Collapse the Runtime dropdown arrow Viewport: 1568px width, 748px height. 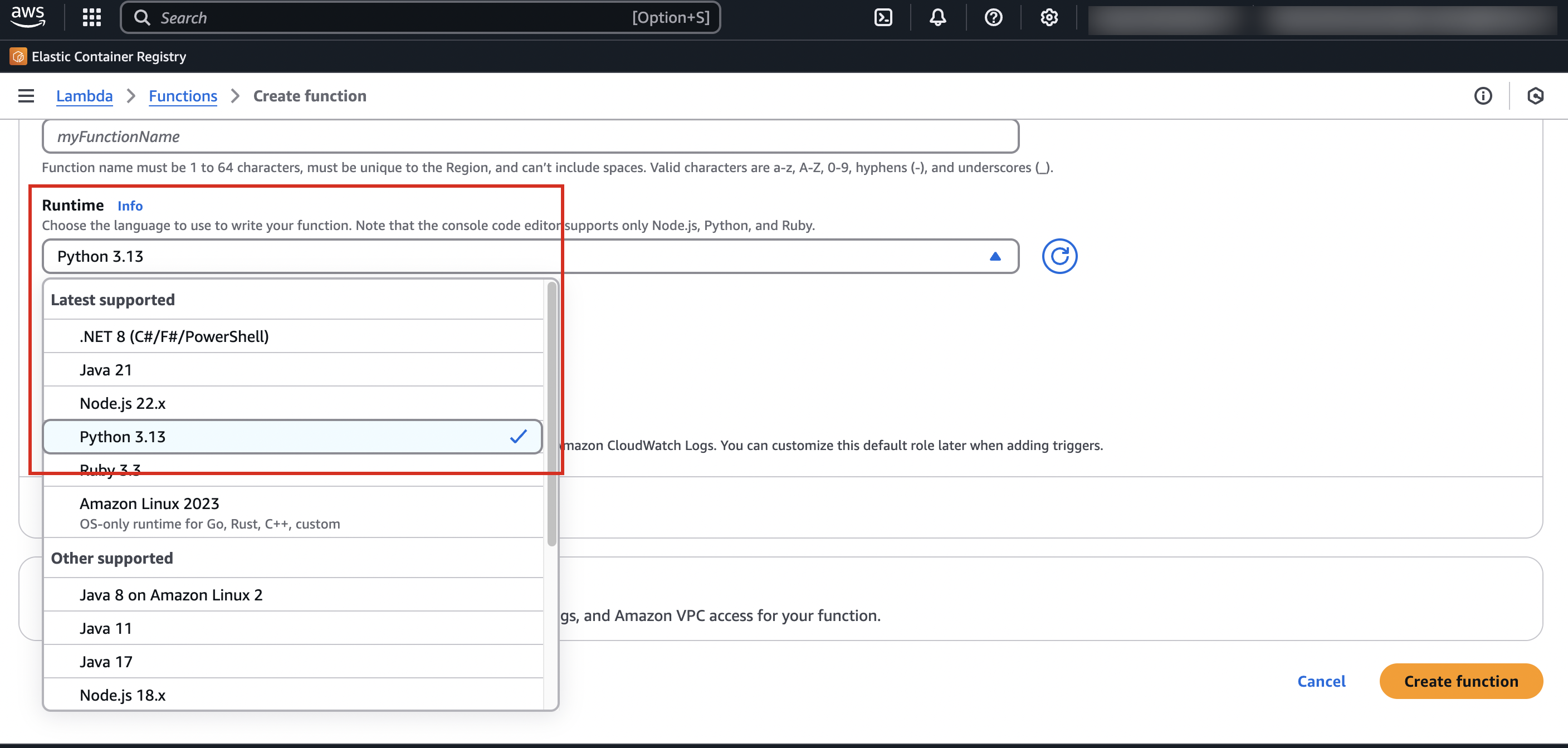click(x=995, y=256)
